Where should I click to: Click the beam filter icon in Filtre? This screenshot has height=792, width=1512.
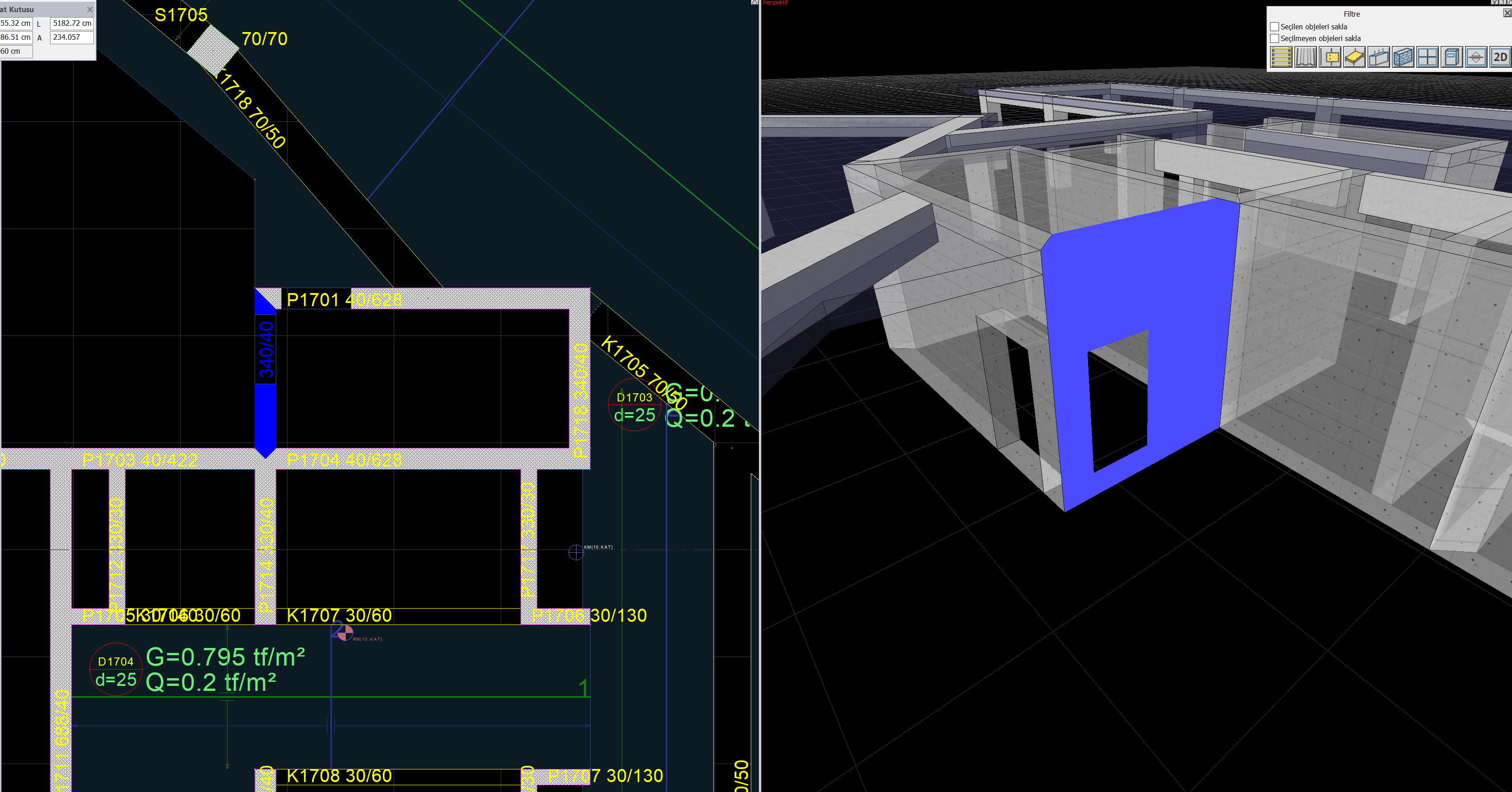[x=1379, y=57]
